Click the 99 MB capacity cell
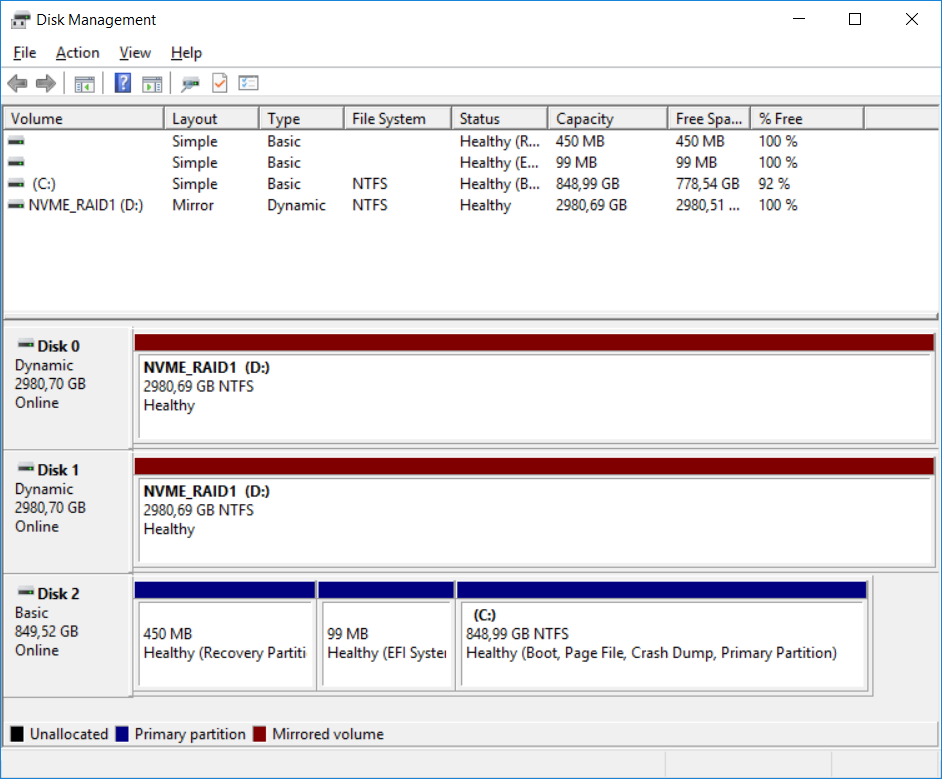 (x=576, y=162)
